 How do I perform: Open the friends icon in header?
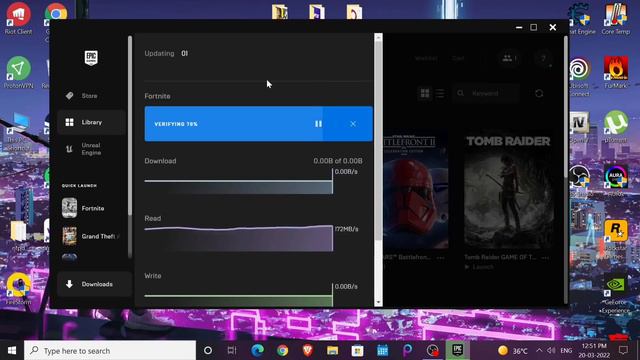tap(509, 58)
